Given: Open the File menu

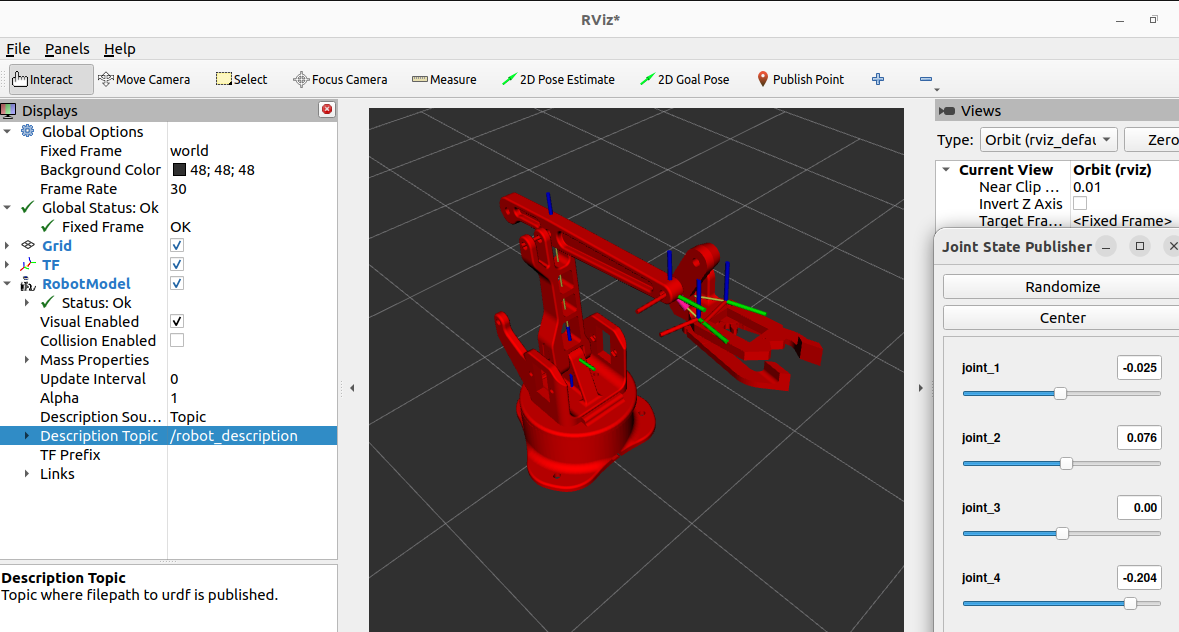Looking at the screenshot, I should tap(18, 48).
